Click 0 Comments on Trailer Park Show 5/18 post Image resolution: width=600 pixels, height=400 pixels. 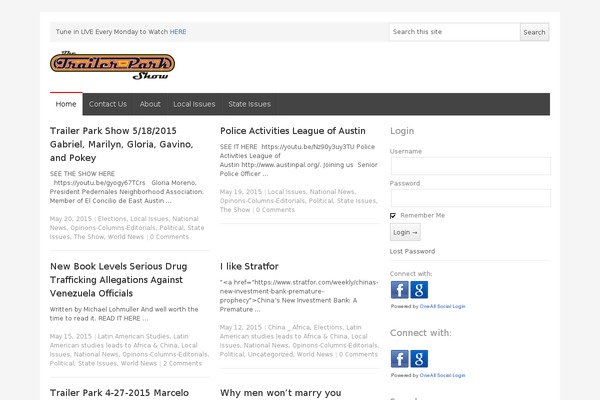pyautogui.click(x=169, y=237)
